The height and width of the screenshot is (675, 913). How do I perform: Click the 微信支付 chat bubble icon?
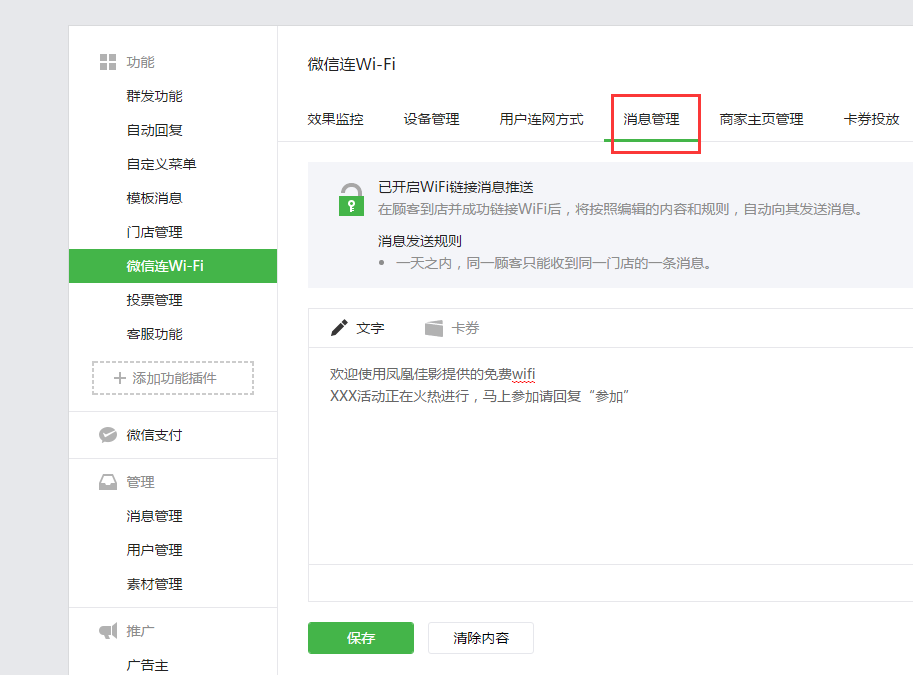108,435
